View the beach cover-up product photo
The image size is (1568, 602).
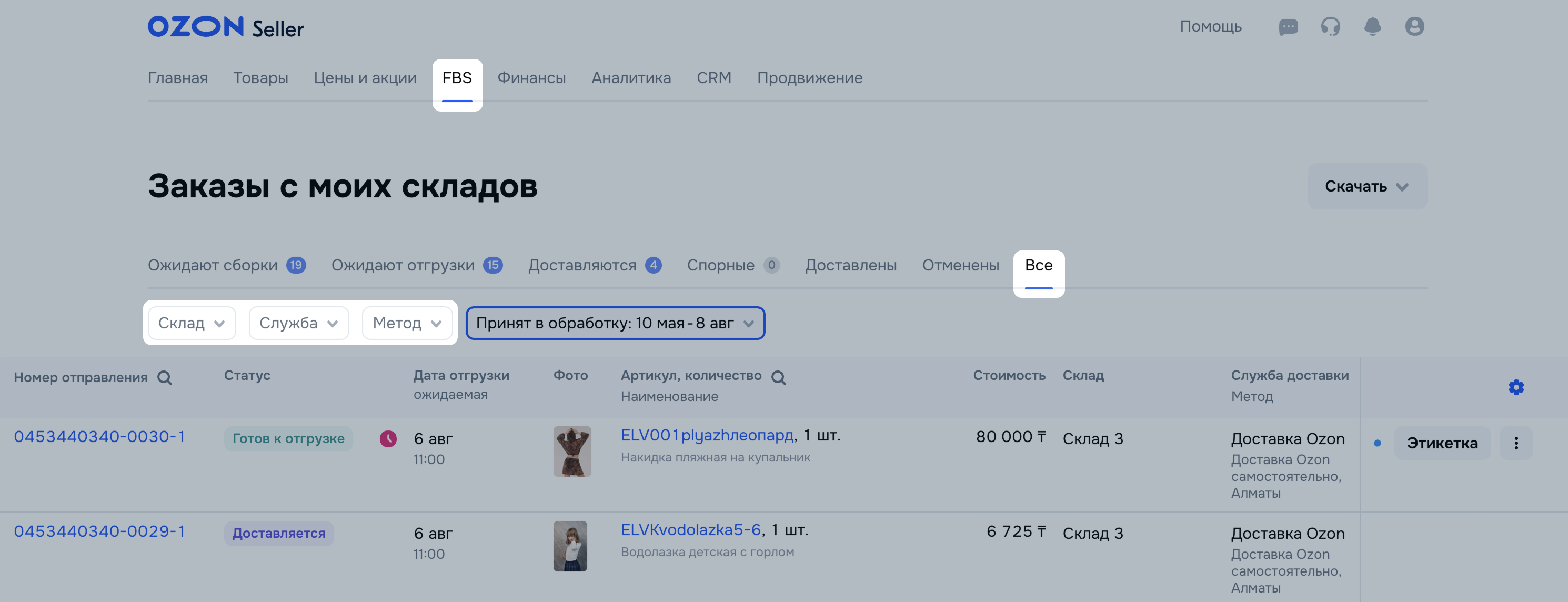click(x=571, y=451)
